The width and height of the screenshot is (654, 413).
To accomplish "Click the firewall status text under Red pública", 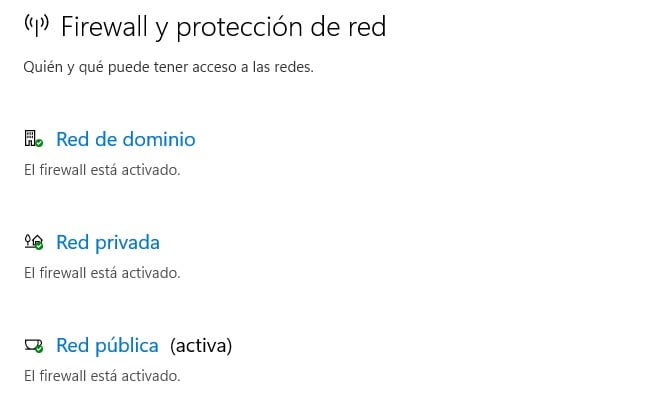I will coord(102,377).
